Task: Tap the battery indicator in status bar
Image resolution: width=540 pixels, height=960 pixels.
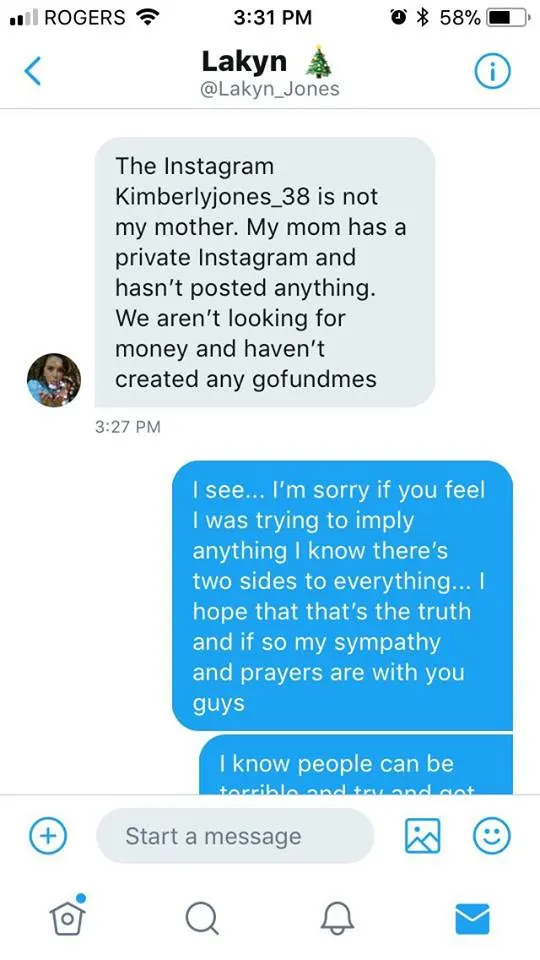Action: tap(508, 18)
